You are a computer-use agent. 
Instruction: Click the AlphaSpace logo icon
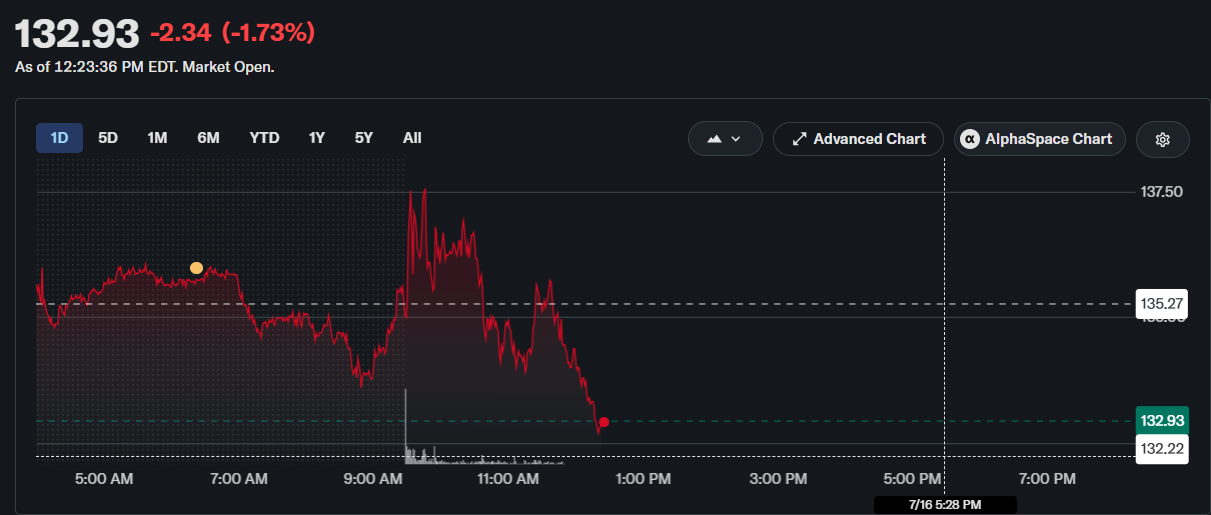coord(969,139)
